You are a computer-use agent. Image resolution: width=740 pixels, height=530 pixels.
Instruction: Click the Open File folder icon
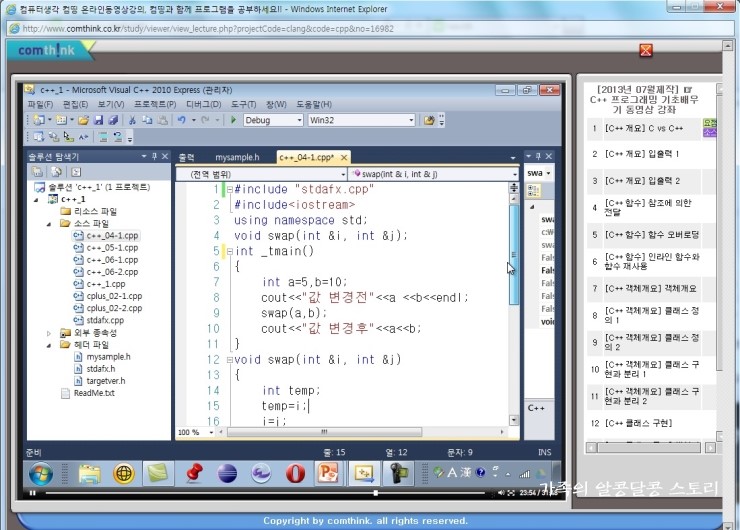coord(84,120)
